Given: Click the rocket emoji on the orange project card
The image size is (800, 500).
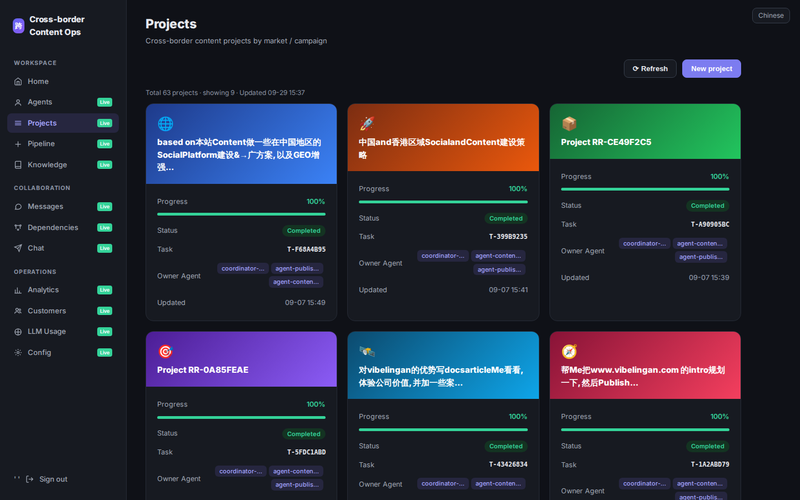Looking at the screenshot, I should (x=367, y=123).
